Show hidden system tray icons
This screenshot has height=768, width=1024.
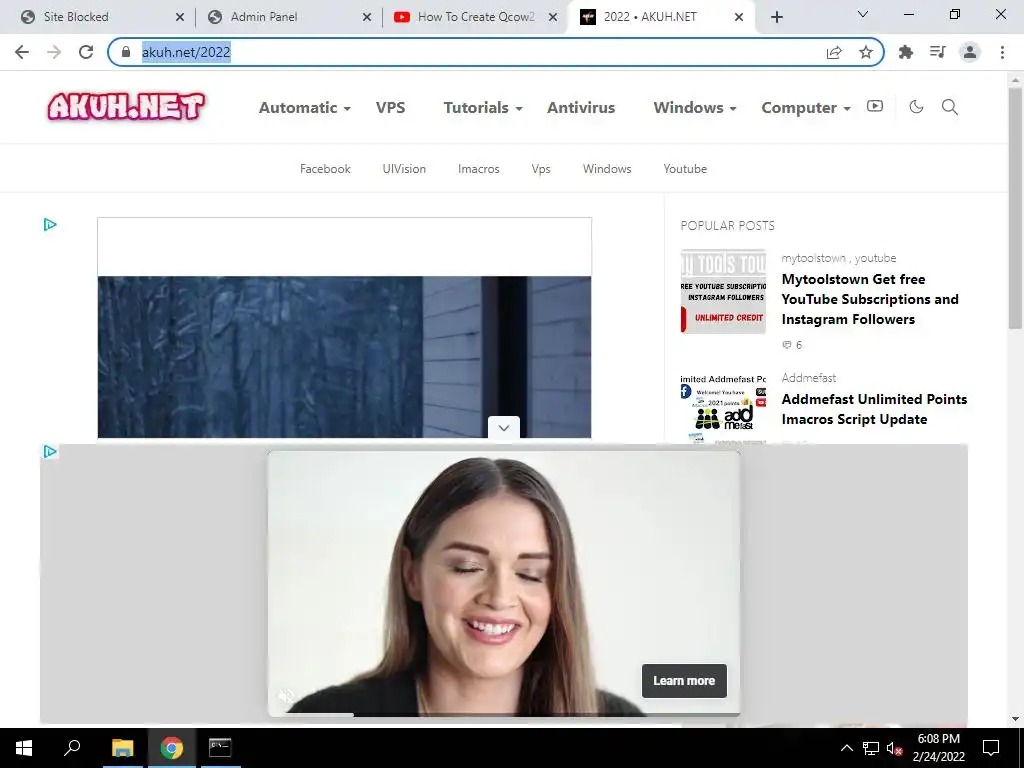846,748
